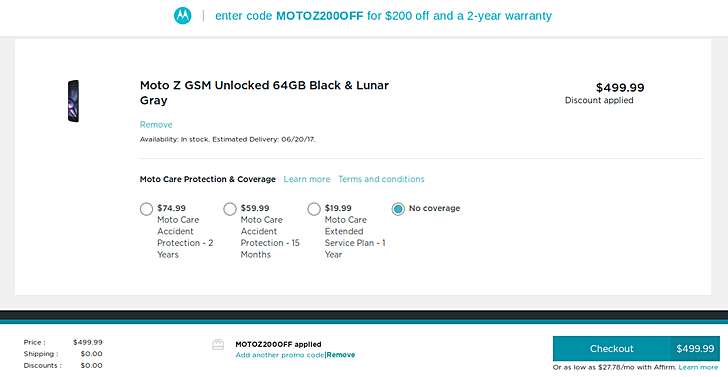This screenshot has width=728, height=377.
Task: Remove the MOTOZ200OFF promo code
Action: click(341, 355)
